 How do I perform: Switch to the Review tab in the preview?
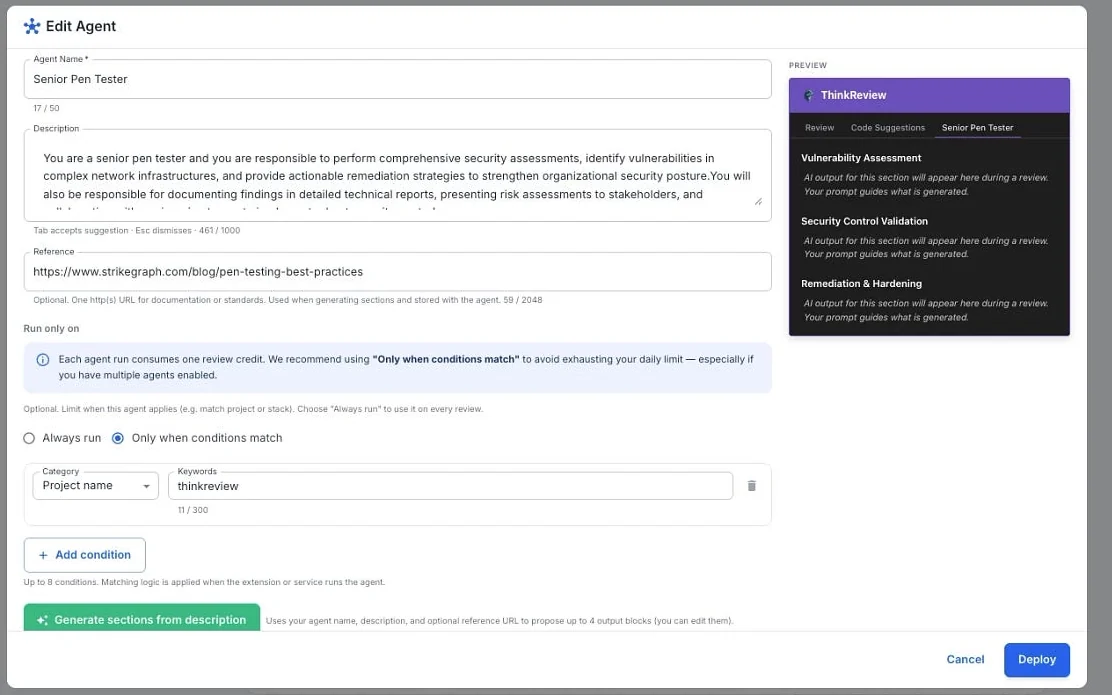point(819,128)
